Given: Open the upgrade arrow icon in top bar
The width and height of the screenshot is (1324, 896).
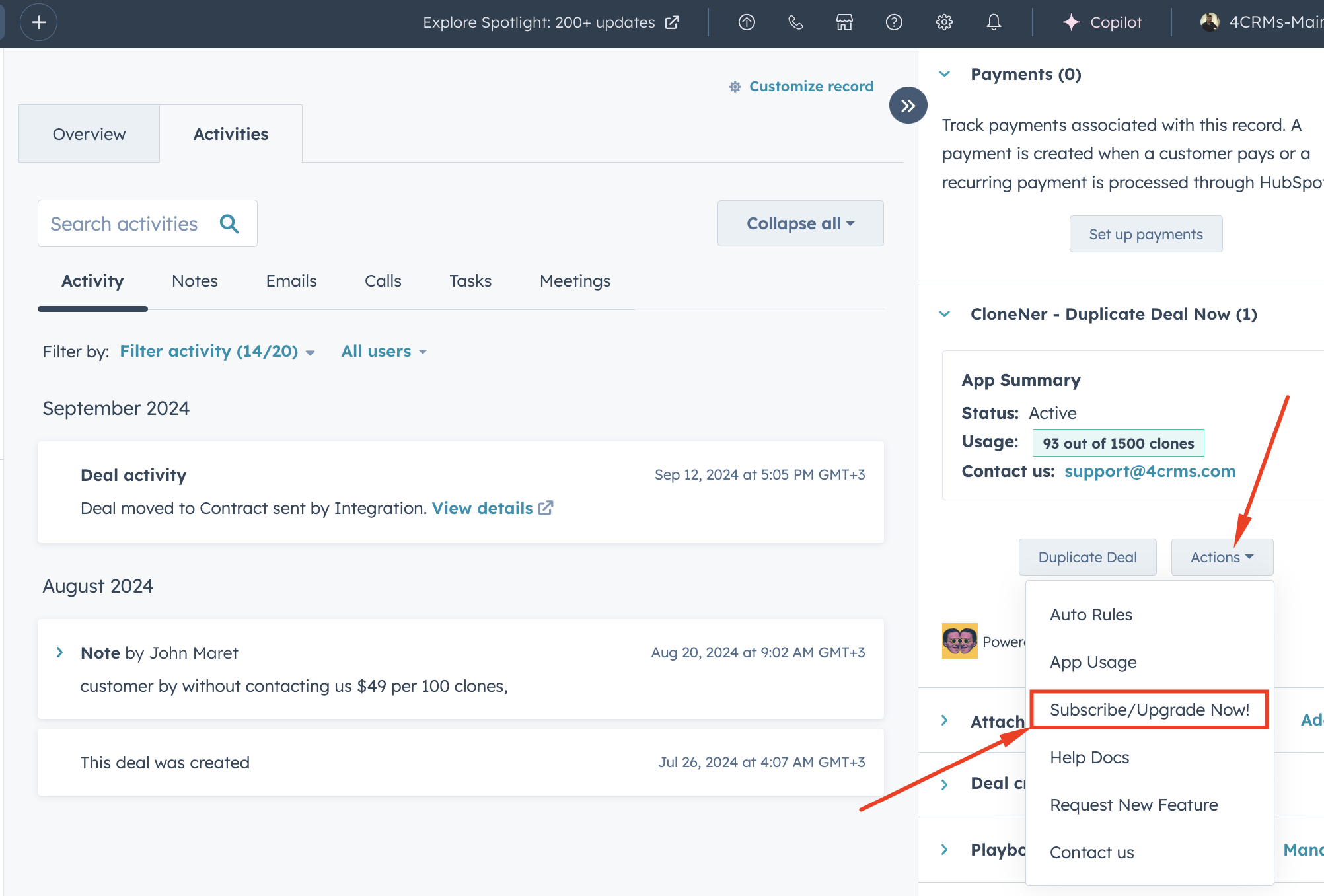Looking at the screenshot, I should pyautogui.click(x=747, y=22).
